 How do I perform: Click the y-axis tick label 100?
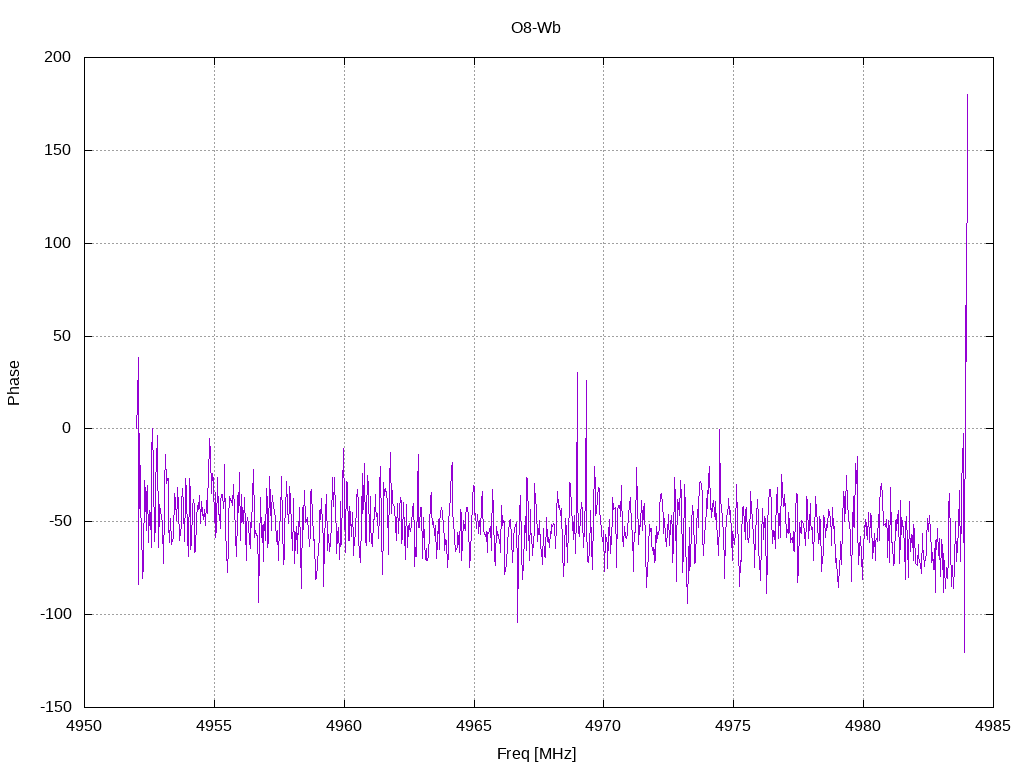(57, 243)
